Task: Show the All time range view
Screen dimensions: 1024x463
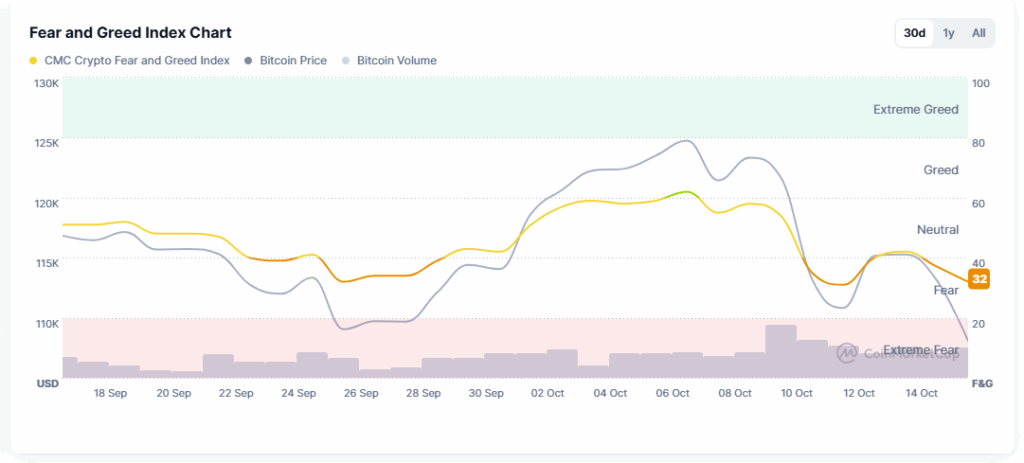Action: click(978, 33)
